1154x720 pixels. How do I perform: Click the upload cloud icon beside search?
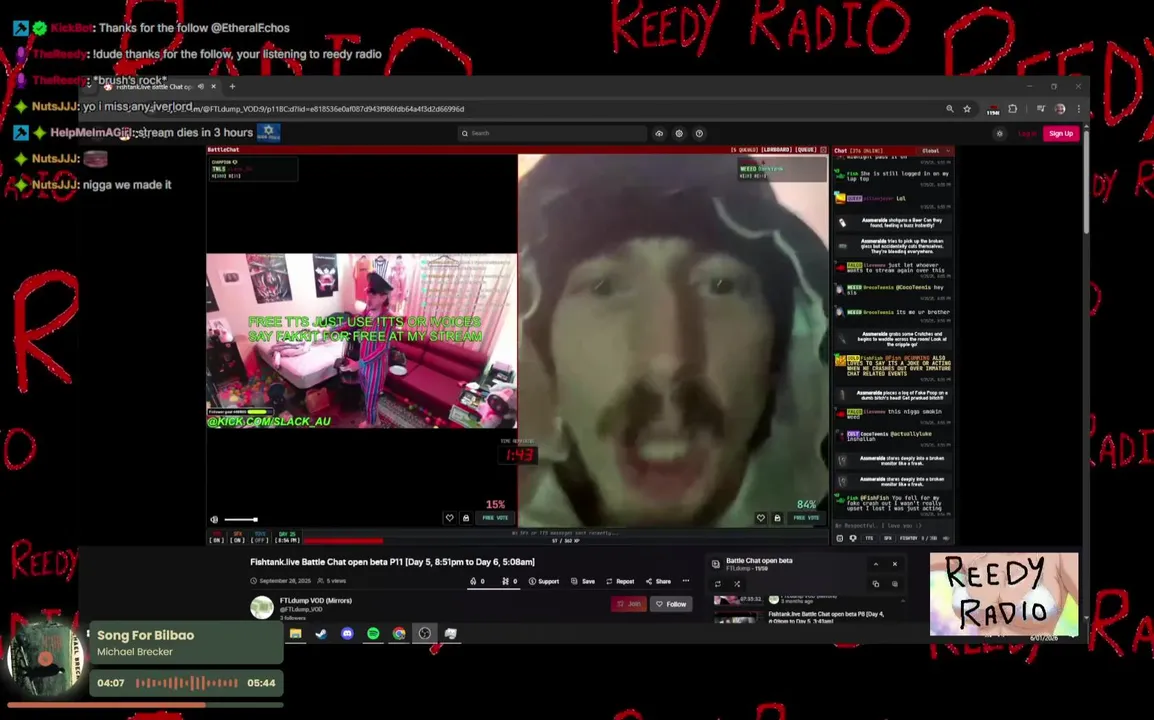[659, 133]
